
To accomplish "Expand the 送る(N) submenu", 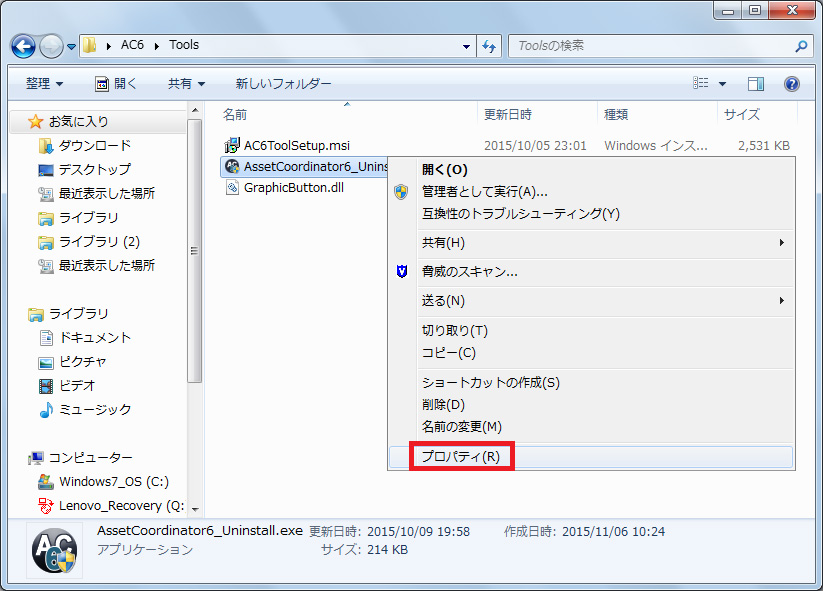I will coord(592,301).
